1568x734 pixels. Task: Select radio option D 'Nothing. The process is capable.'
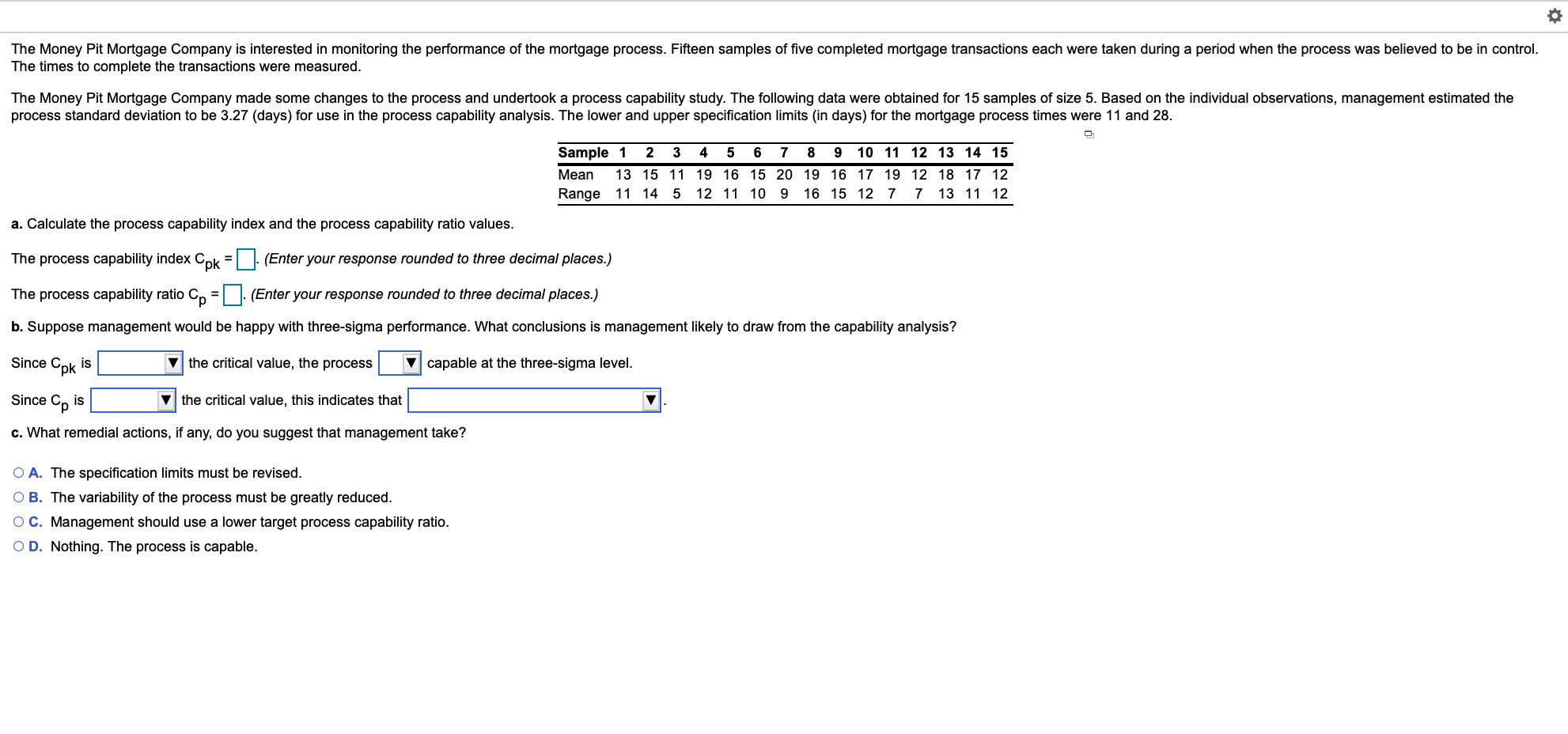click(17, 545)
